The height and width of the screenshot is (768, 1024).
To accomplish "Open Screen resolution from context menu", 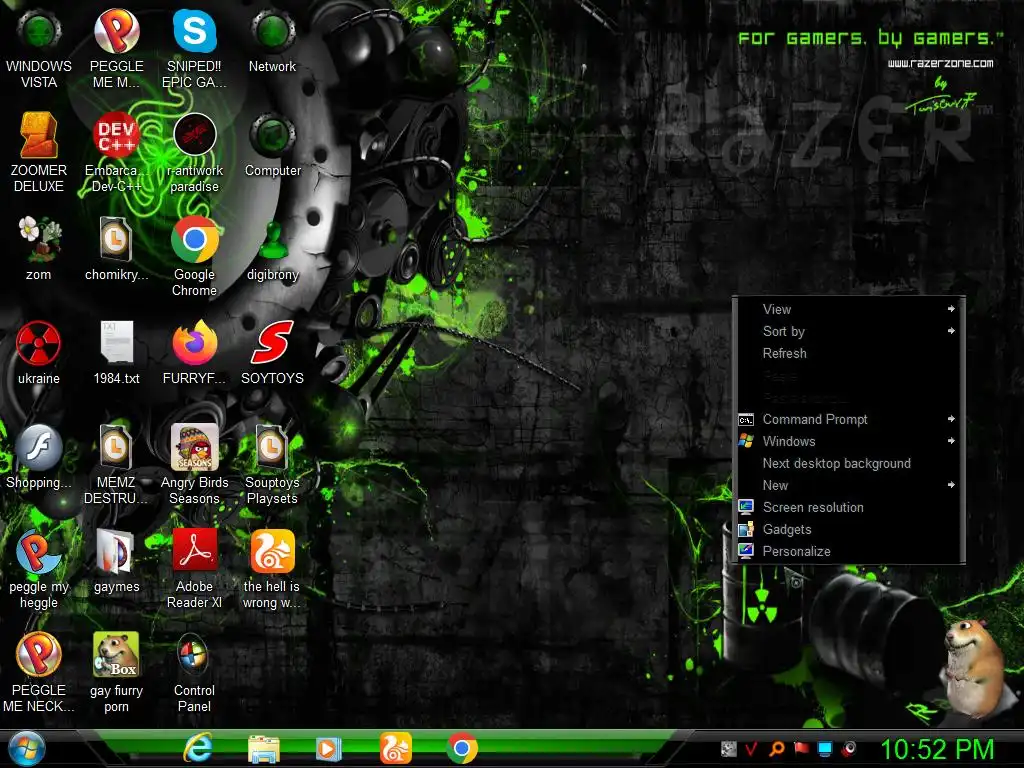I will coord(848,507).
